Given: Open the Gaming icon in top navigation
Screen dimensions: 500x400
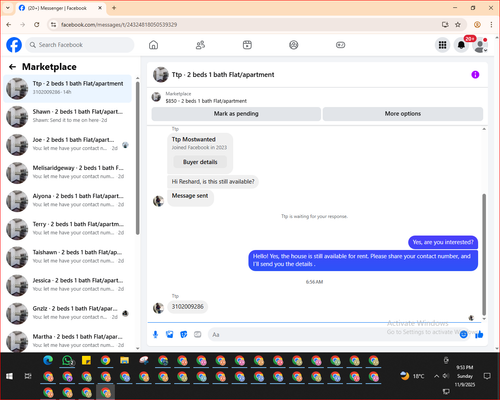Looking at the screenshot, I should coord(340,45).
